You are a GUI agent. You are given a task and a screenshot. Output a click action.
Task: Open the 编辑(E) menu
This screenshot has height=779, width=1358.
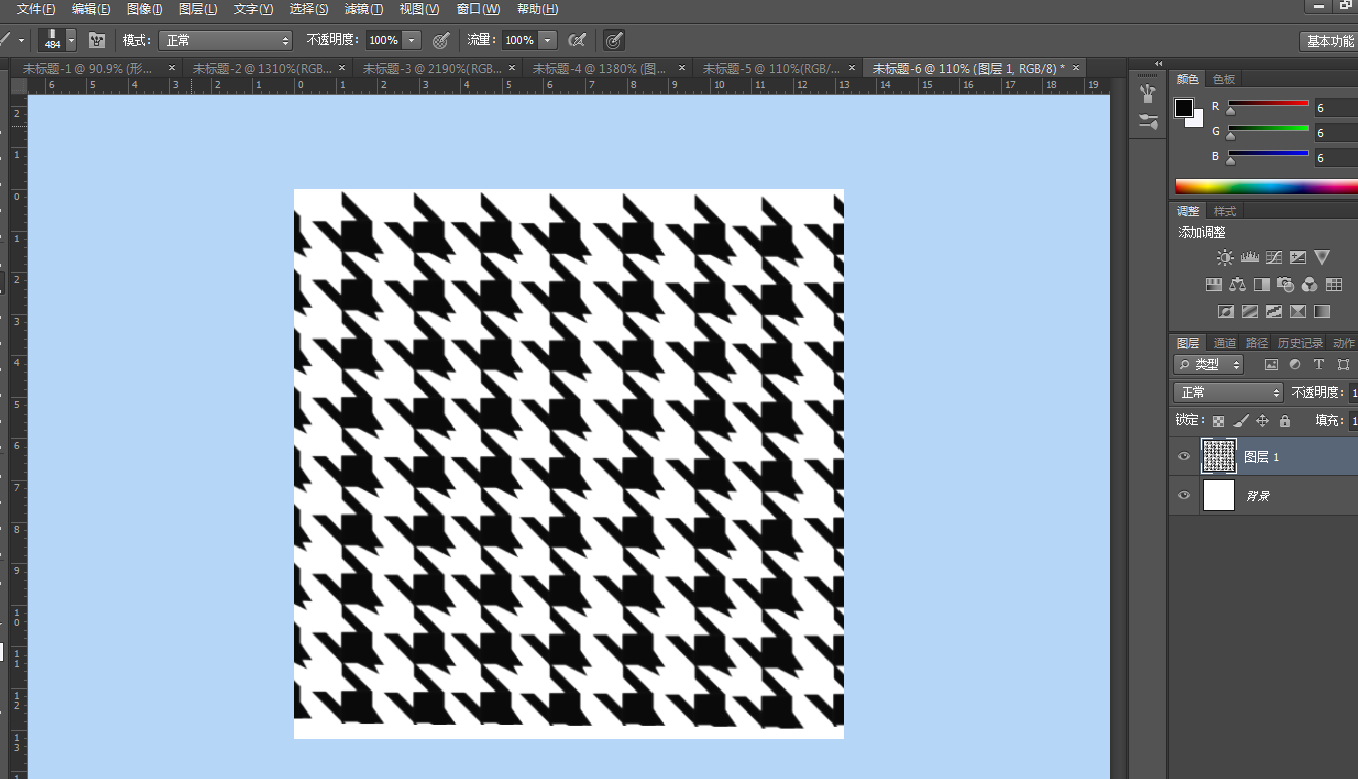(x=91, y=9)
